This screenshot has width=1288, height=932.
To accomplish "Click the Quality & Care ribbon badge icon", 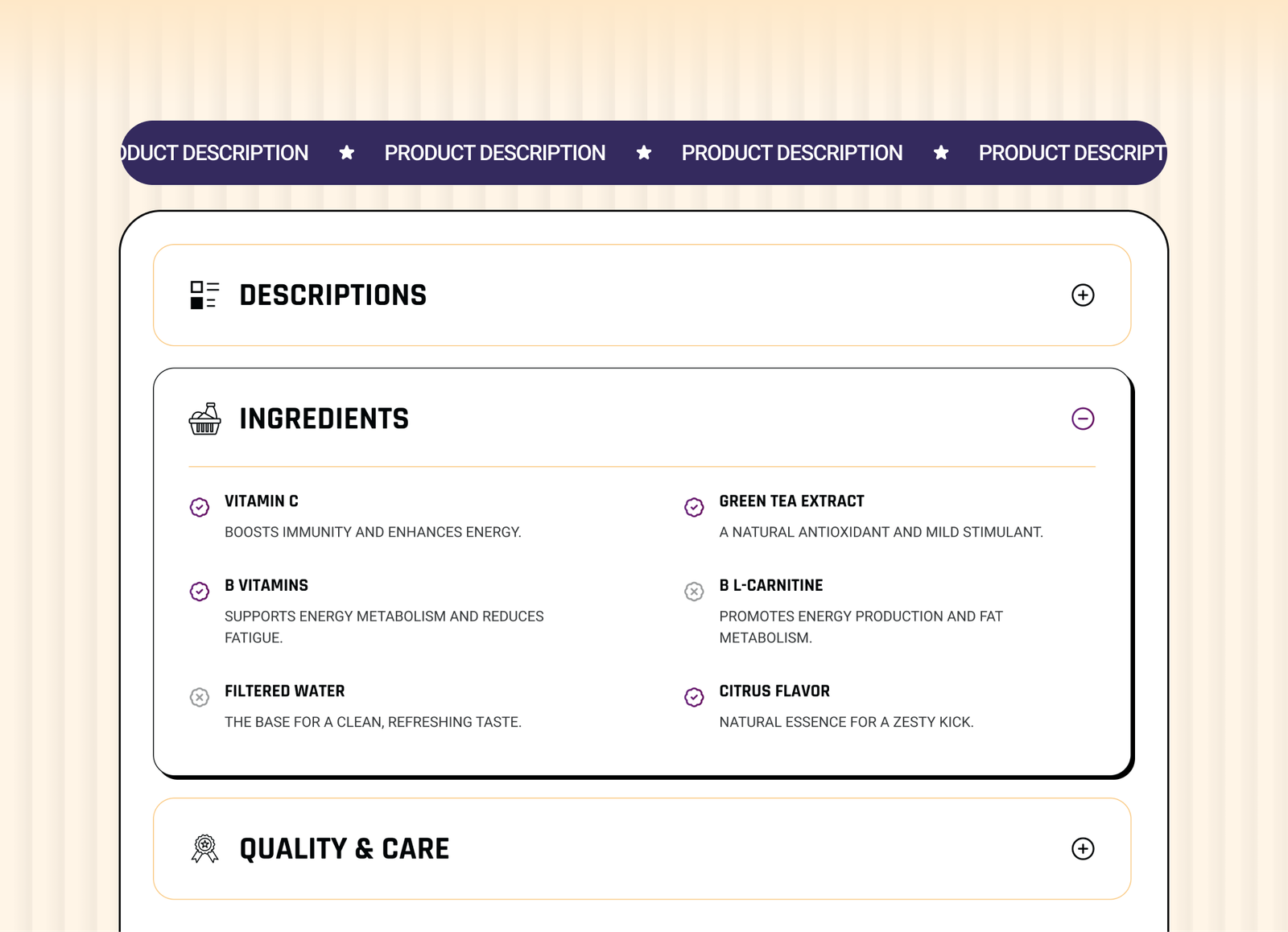I will (205, 848).
